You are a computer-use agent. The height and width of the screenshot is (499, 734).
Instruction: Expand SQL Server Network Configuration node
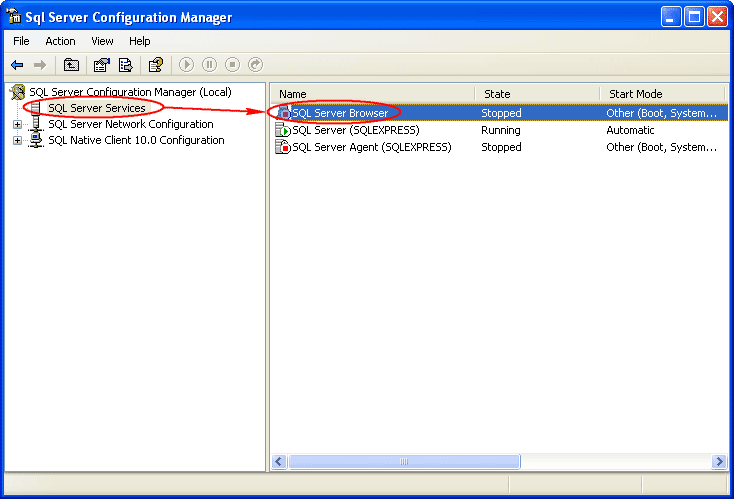(x=17, y=124)
